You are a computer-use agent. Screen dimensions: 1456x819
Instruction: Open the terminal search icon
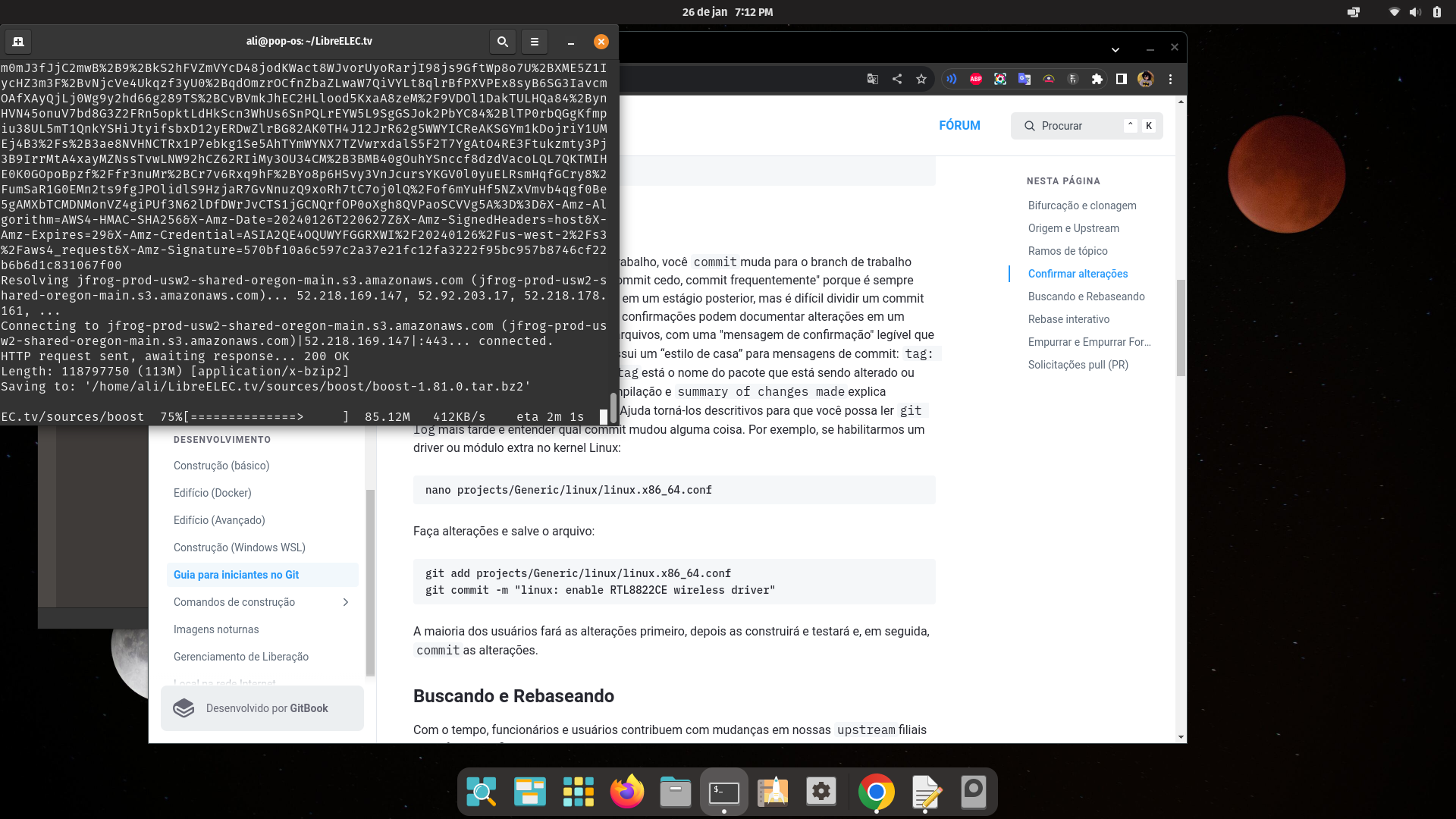(502, 42)
